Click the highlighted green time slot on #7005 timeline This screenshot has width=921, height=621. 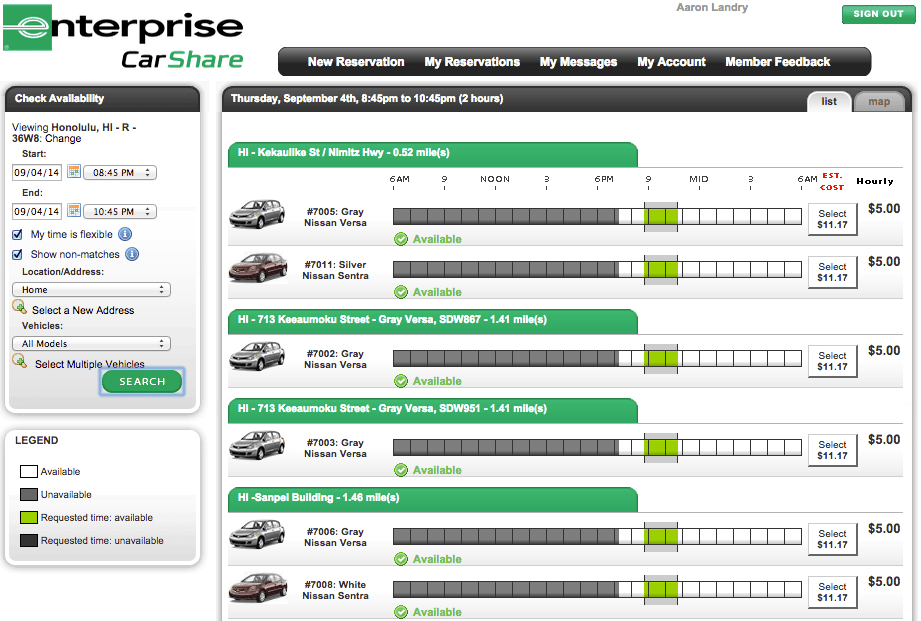point(660,214)
